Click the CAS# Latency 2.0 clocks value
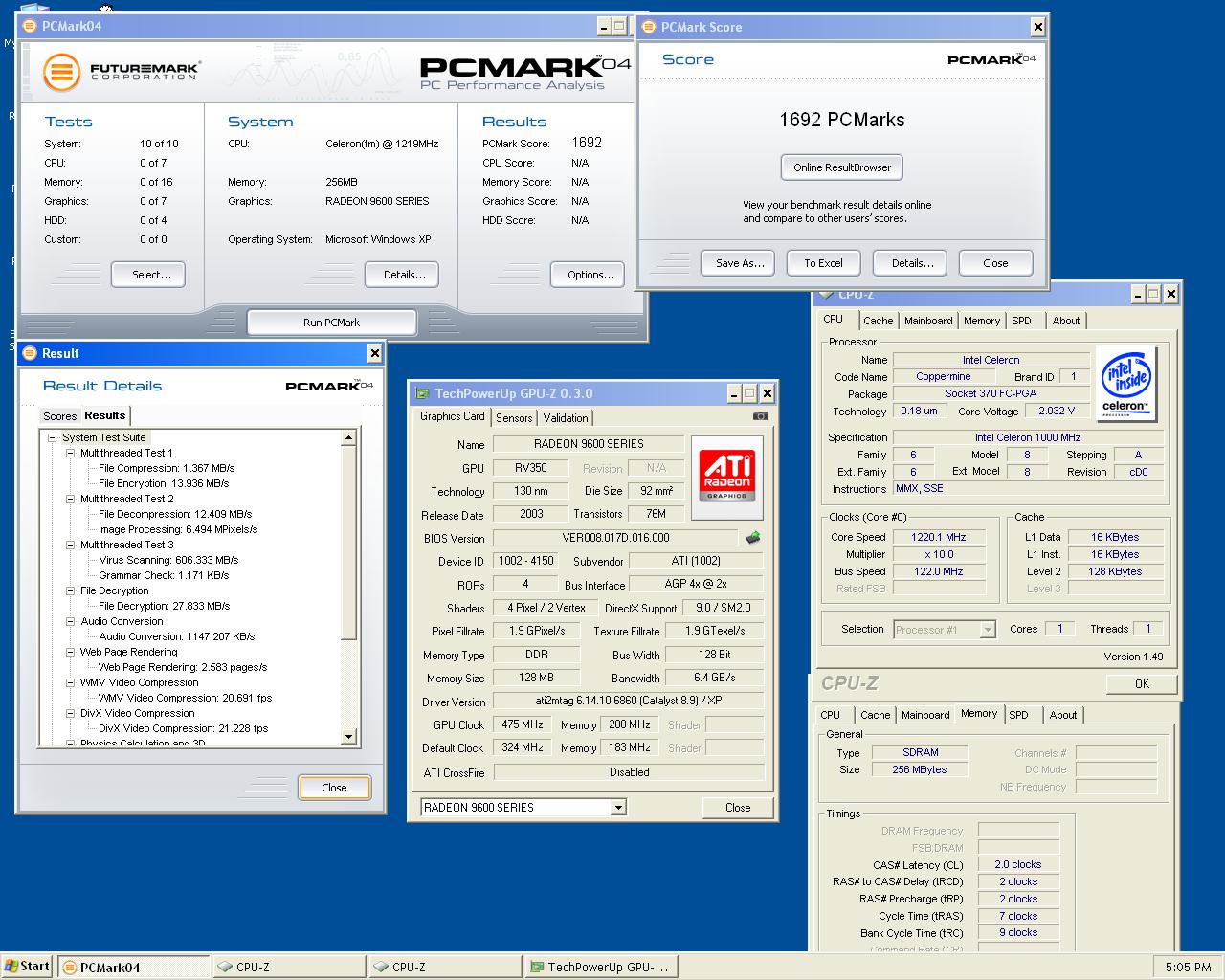The height and width of the screenshot is (980, 1225). click(1017, 864)
